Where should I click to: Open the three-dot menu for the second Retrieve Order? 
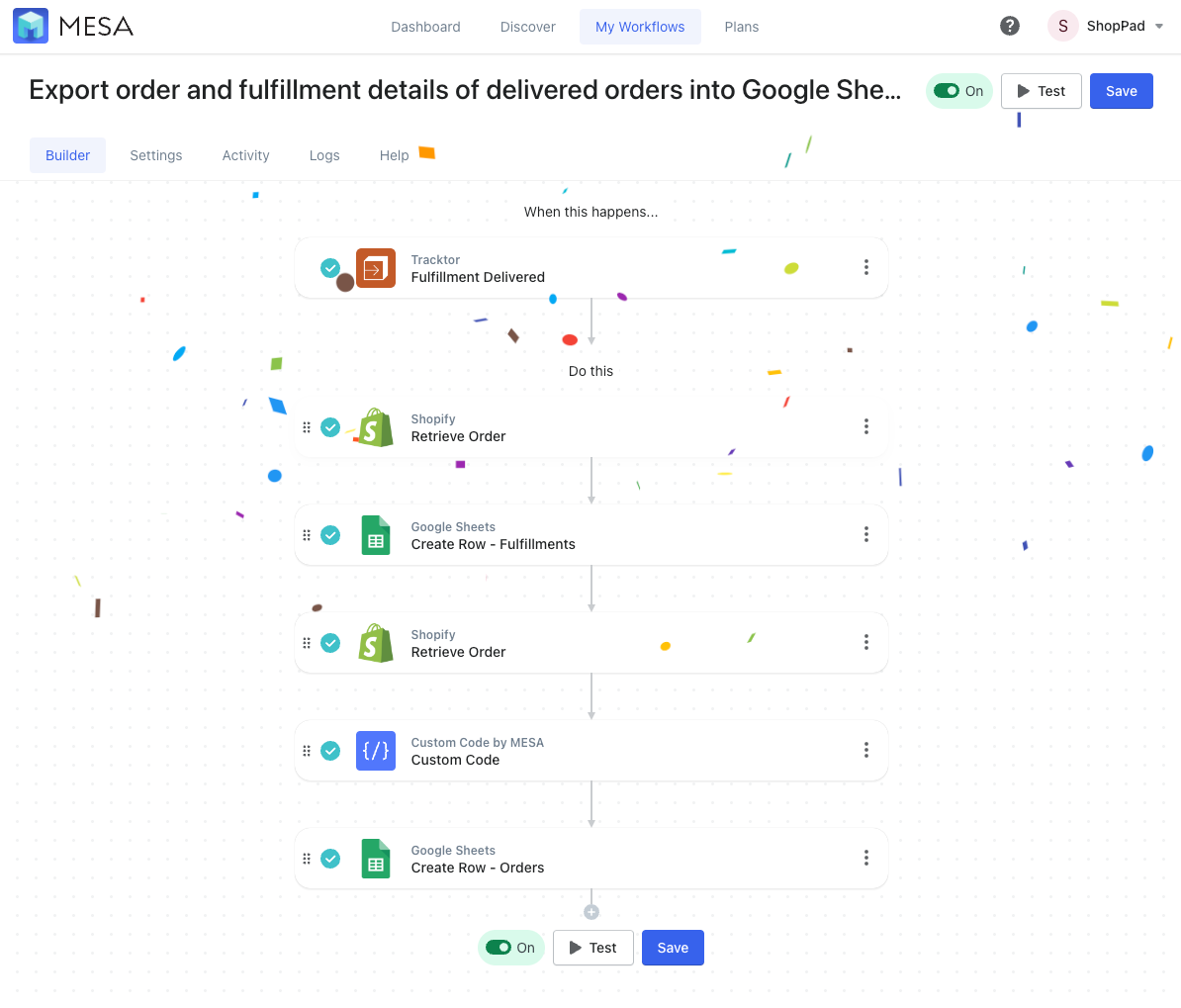866,642
